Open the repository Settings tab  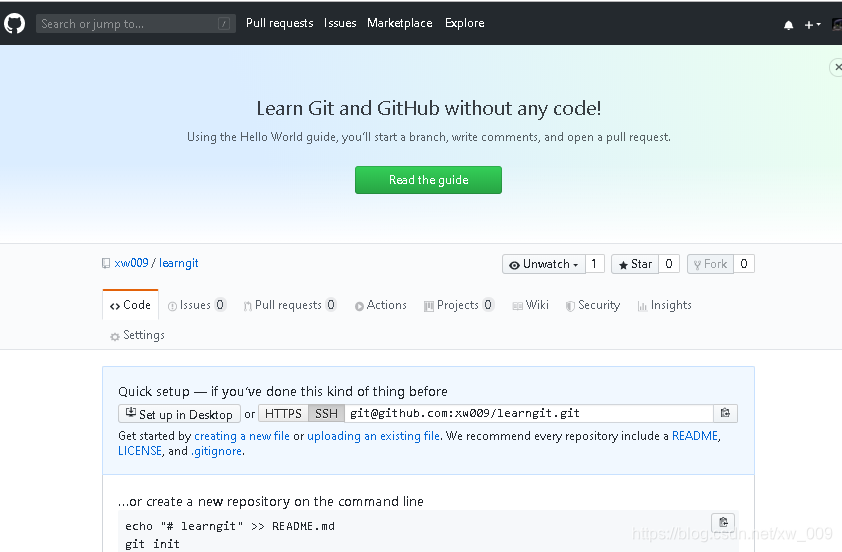coord(137,335)
